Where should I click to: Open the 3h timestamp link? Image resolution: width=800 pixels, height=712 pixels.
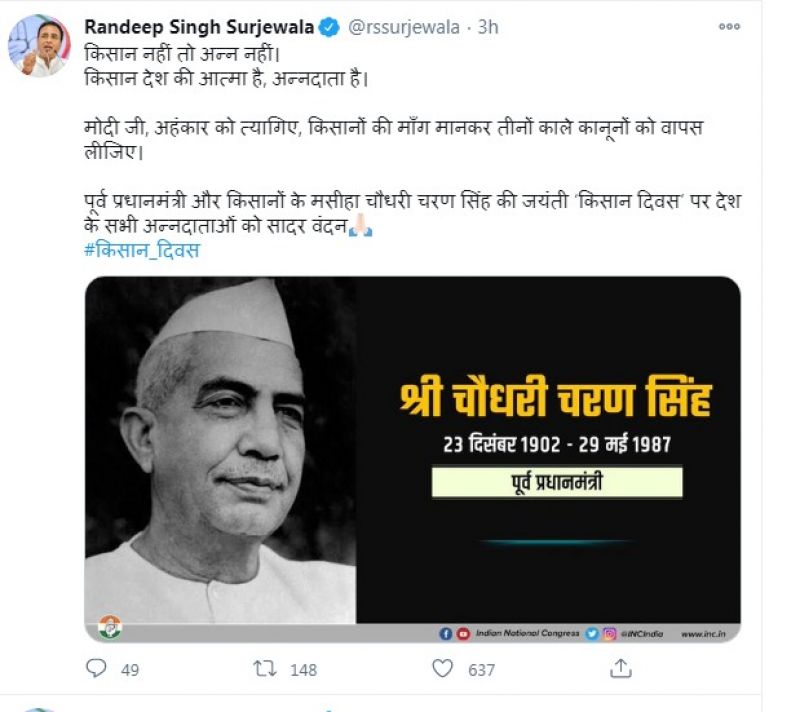tap(488, 27)
